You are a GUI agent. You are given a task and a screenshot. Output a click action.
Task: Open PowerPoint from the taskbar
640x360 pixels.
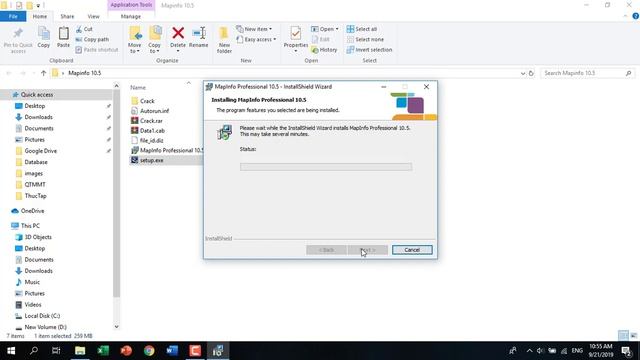(126, 351)
